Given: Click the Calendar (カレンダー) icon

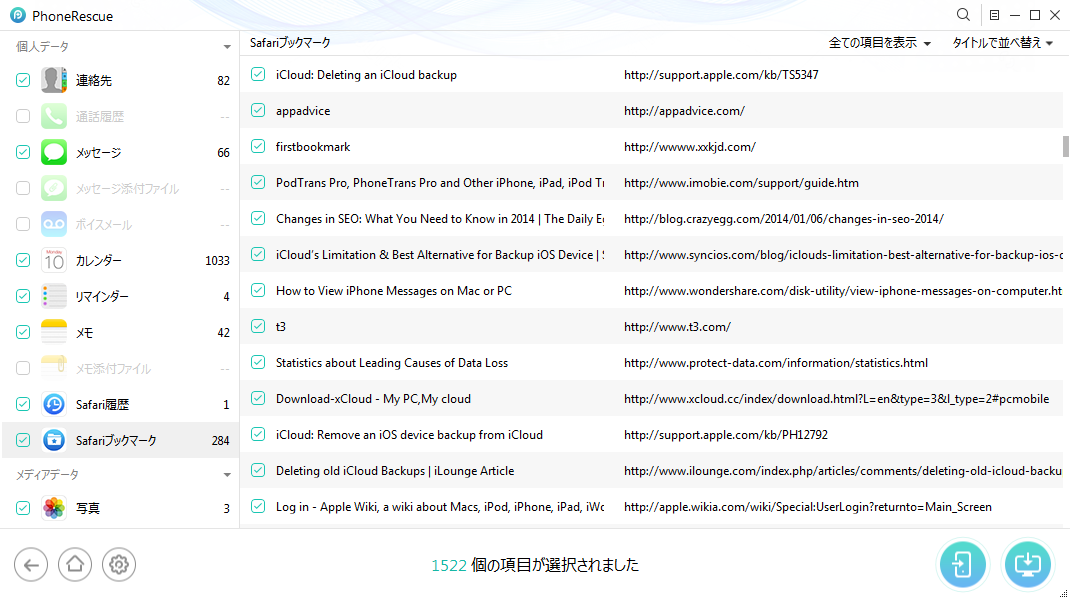Looking at the screenshot, I should click(x=54, y=260).
